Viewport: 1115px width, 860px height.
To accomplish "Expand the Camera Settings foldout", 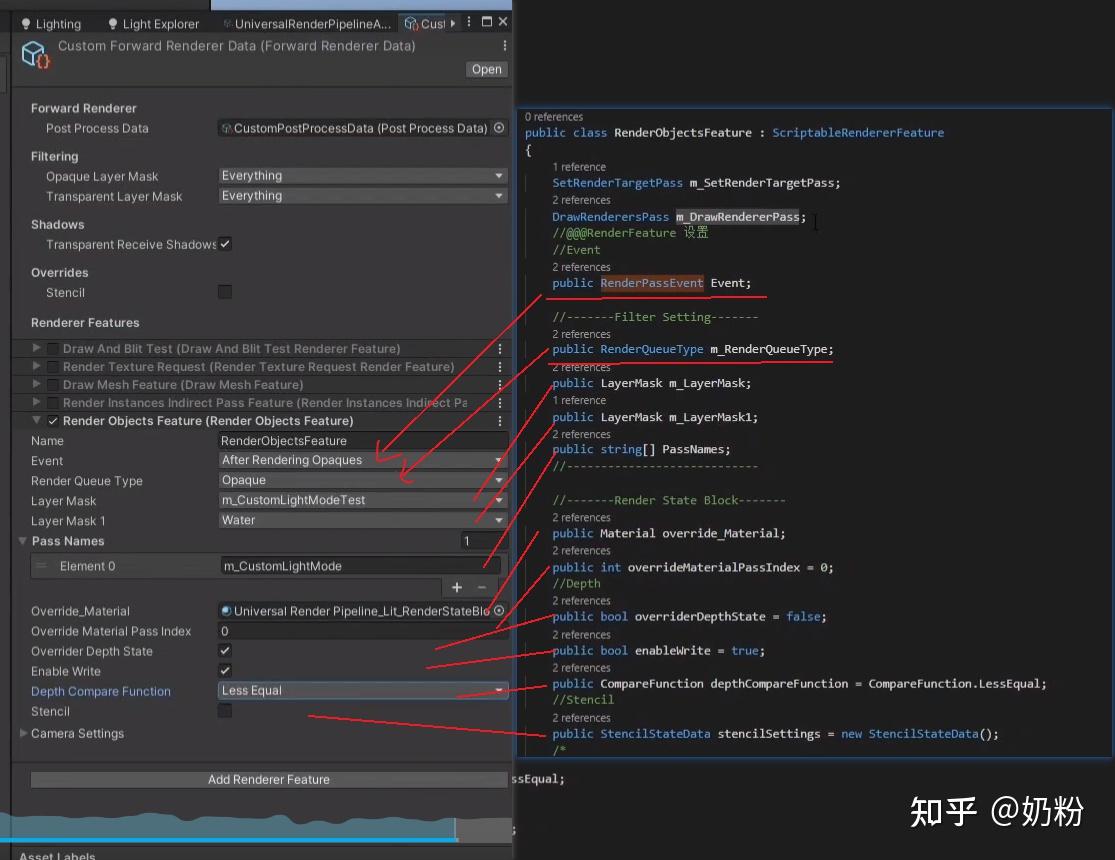I will 22,733.
